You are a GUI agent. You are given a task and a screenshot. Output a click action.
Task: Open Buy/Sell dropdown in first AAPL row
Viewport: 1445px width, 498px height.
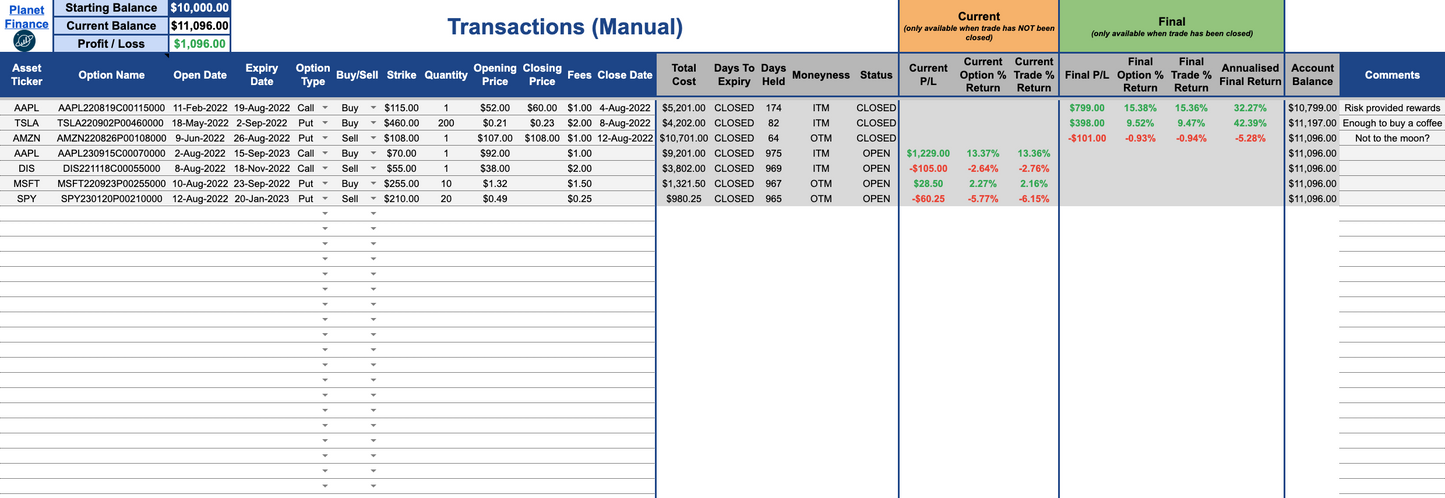click(x=374, y=108)
